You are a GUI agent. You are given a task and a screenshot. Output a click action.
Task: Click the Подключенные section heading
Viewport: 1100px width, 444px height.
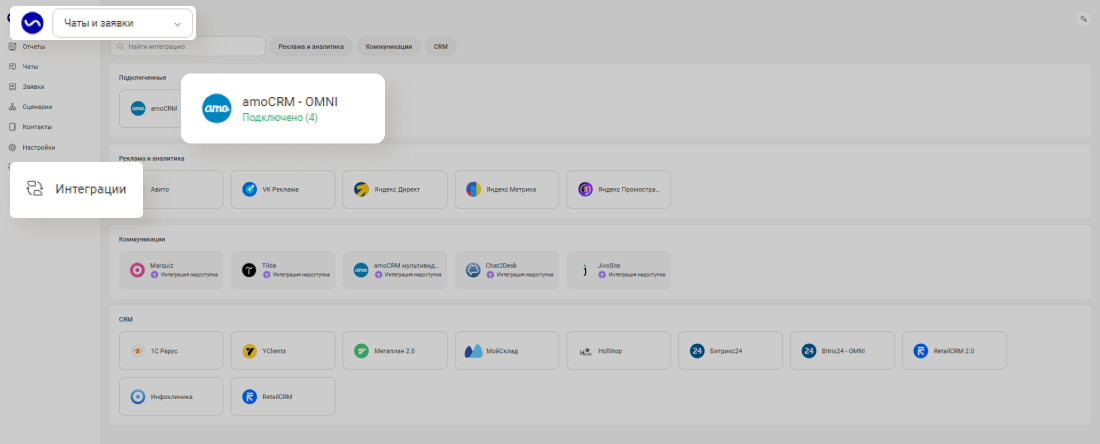point(142,77)
